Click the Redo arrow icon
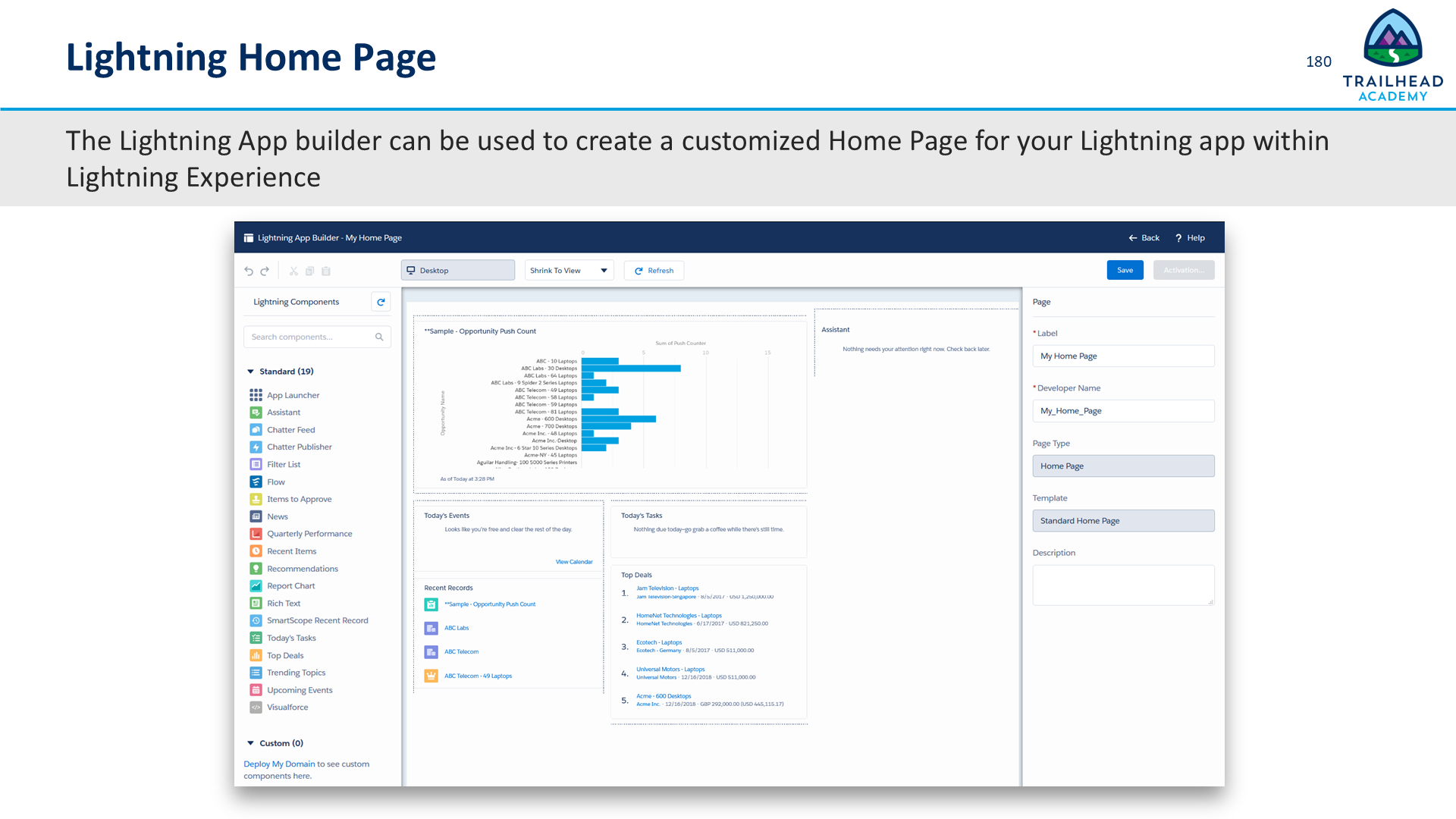This screenshot has height=819, width=1456. click(265, 271)
